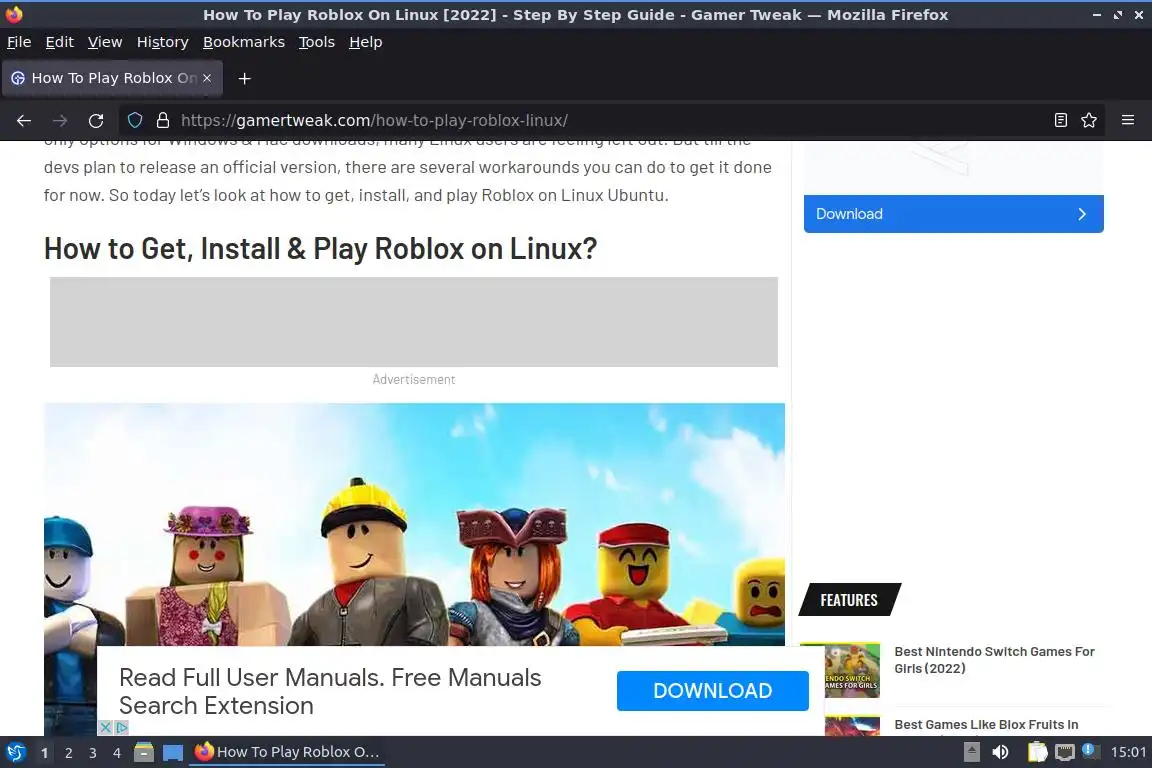Click the Roblox characters article image
Screen dimensions: 1152x768
[x=414, y=524]
